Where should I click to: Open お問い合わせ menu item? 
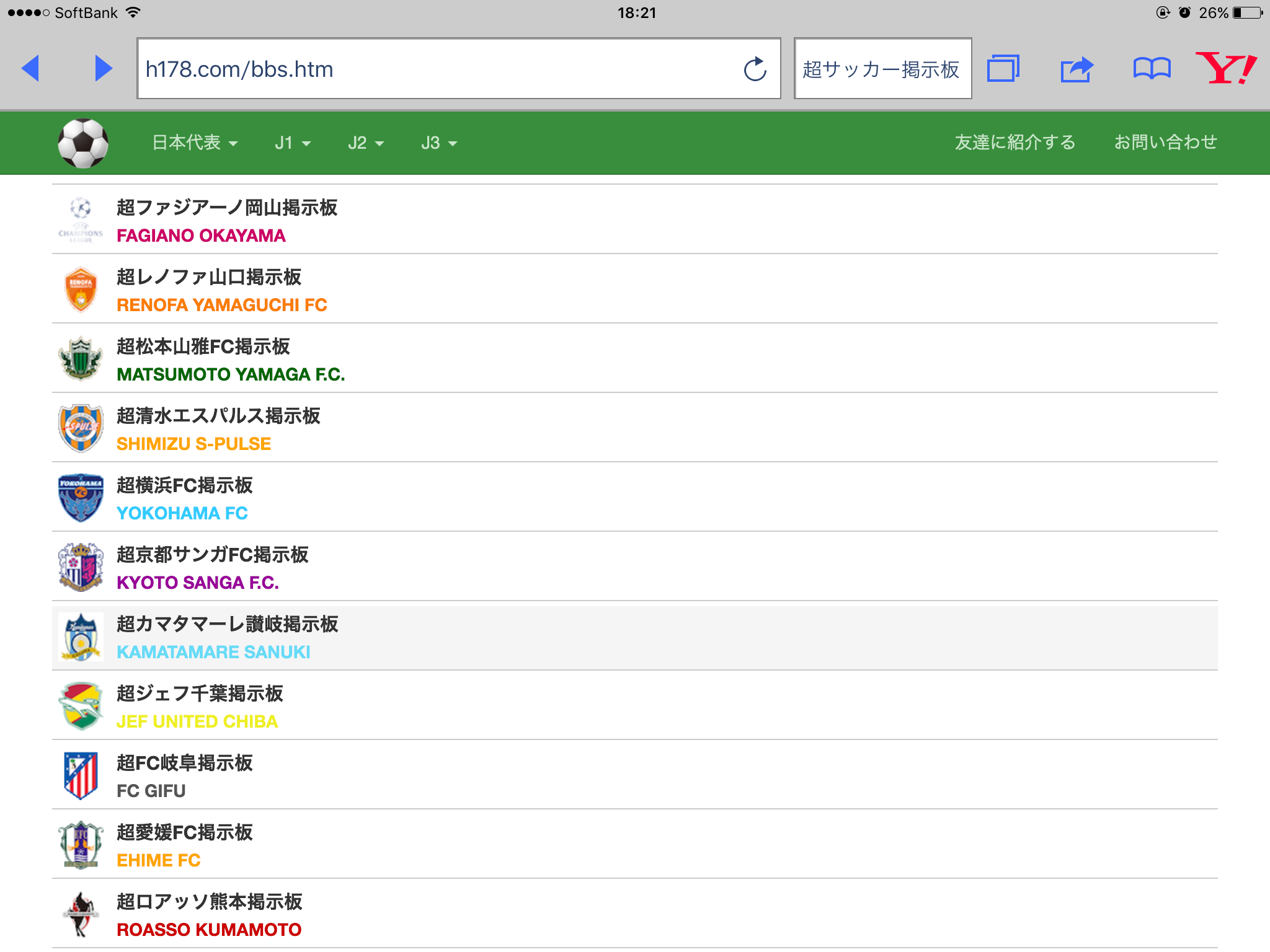[x=1165, y=143]
